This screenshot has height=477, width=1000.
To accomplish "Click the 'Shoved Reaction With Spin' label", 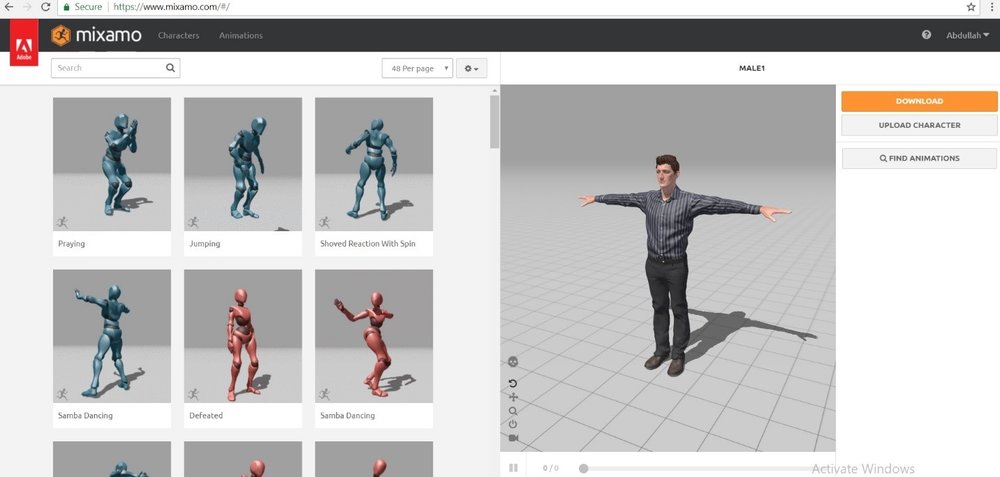I will pyautogui.click(x=367, y=244).
